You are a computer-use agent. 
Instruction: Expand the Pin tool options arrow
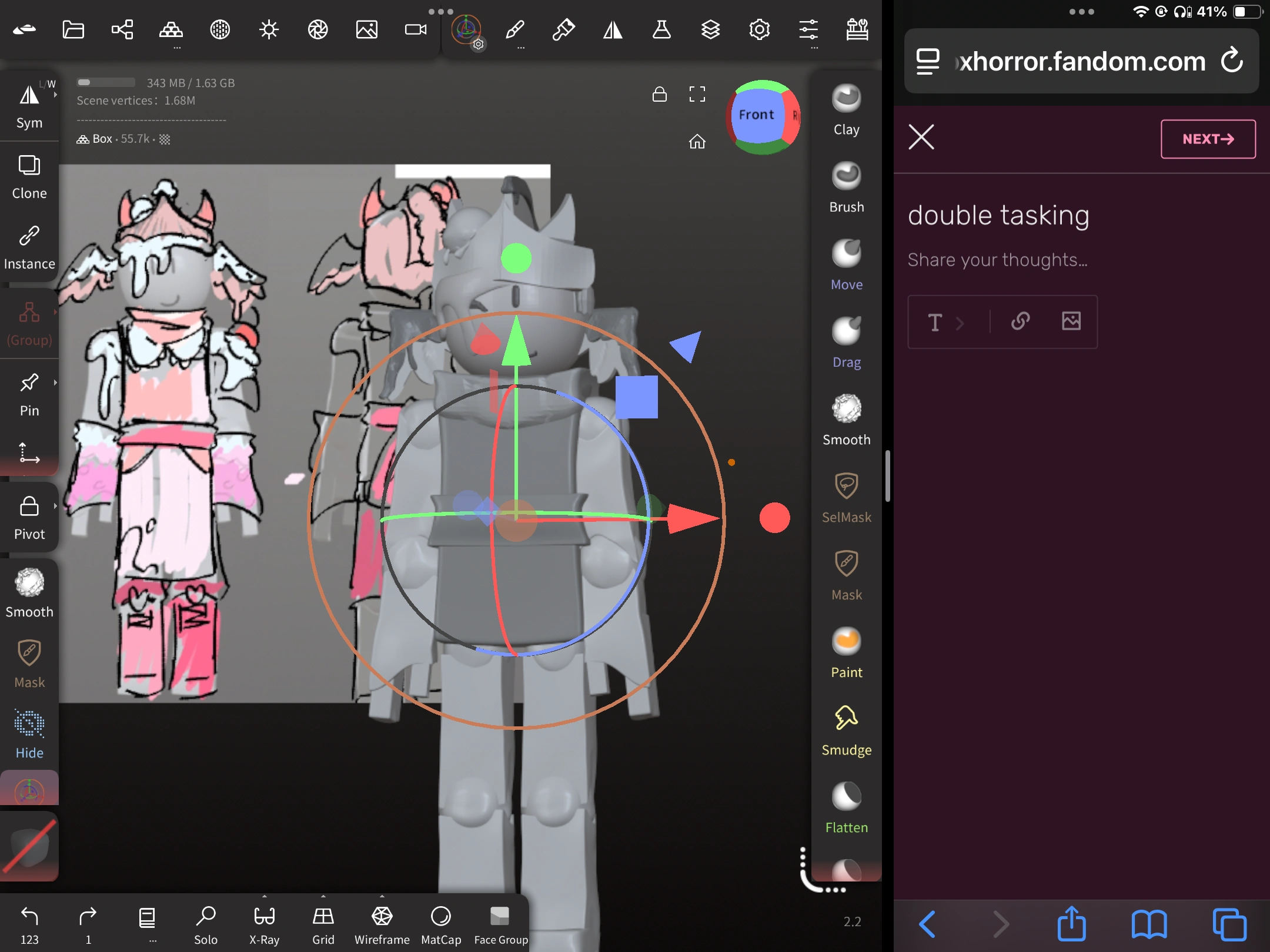(55, 383)
